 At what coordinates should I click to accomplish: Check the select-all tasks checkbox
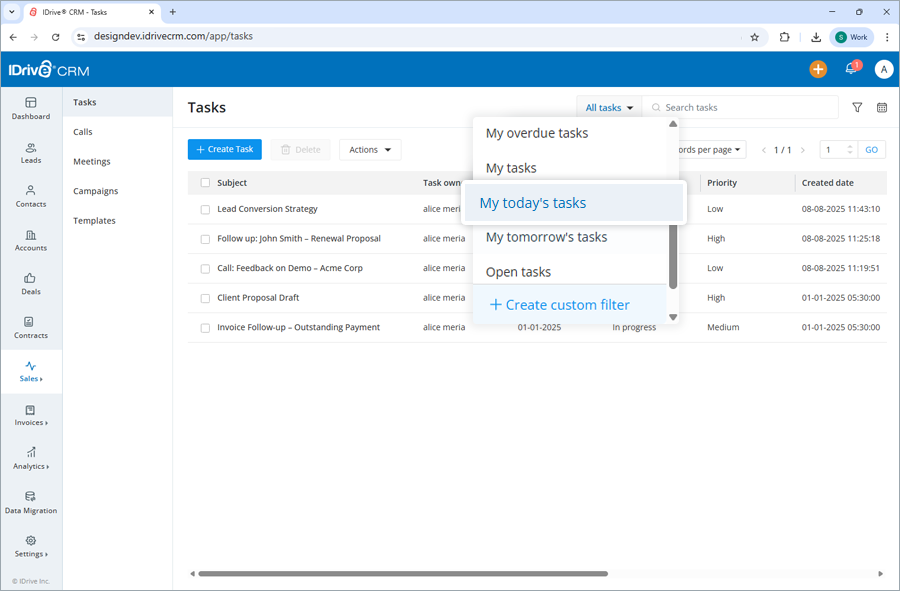[205, 183]
